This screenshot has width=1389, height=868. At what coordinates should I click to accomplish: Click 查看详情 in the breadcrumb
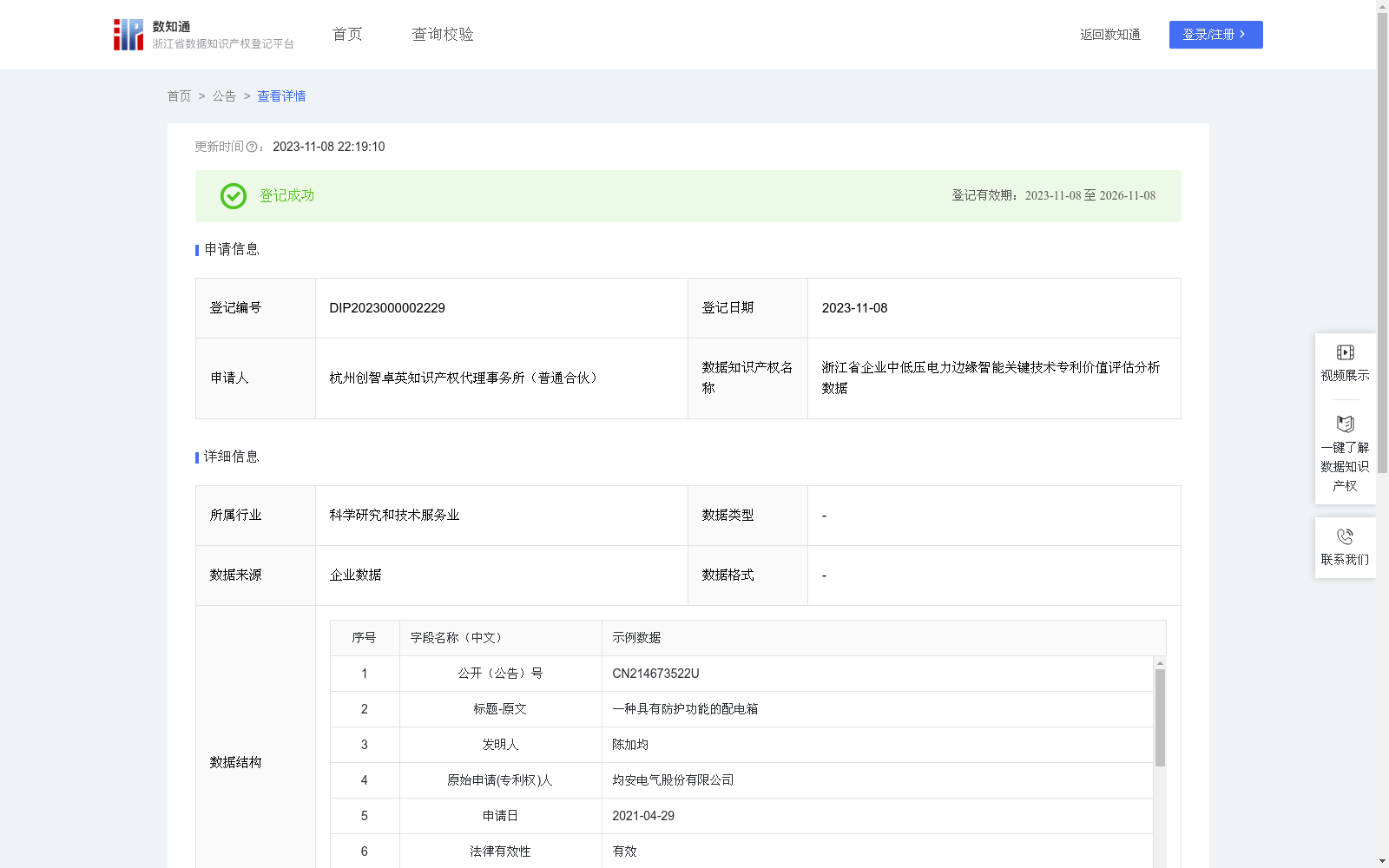[x=281, y=96]
